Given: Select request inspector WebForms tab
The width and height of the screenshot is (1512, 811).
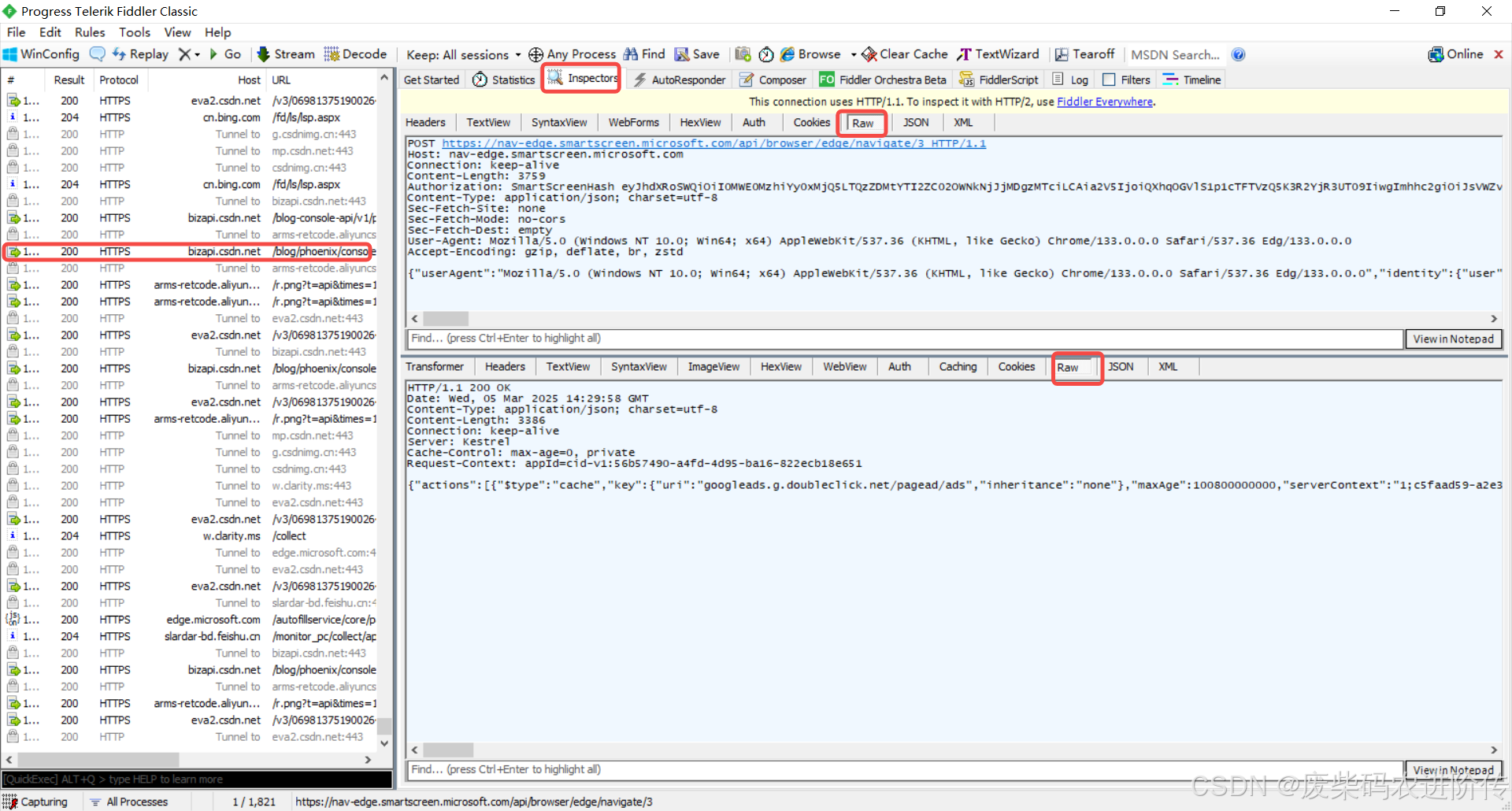Looking at the screenshot, I should point(633,123).
